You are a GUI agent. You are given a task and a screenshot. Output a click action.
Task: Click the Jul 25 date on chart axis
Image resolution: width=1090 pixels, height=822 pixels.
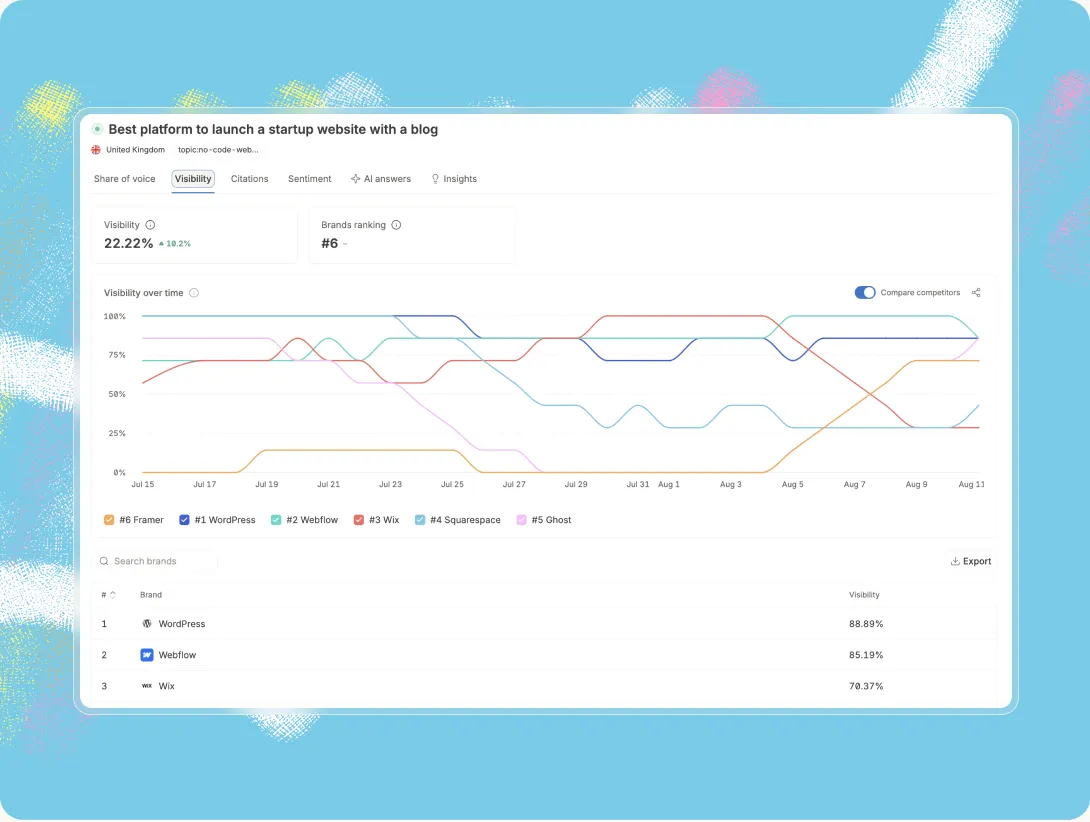click(x=453, y=484)
